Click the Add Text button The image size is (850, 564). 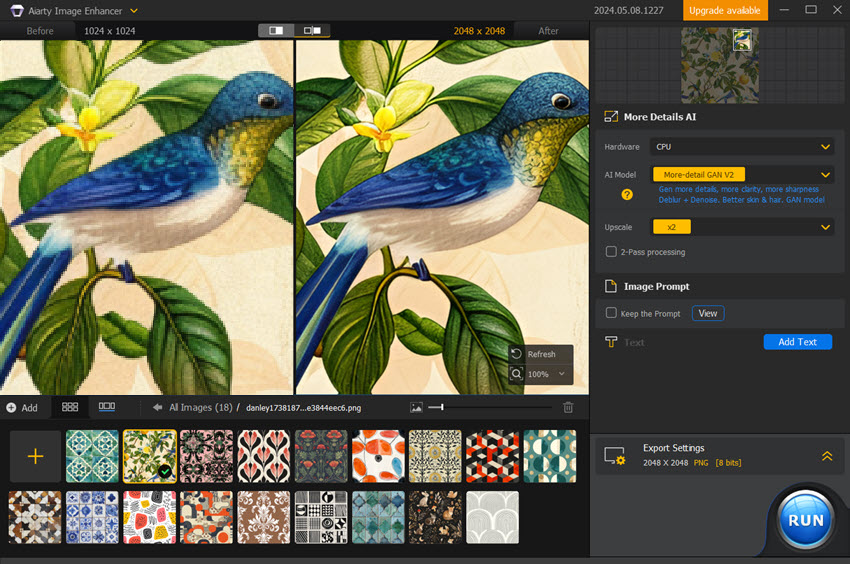[797, 342]
